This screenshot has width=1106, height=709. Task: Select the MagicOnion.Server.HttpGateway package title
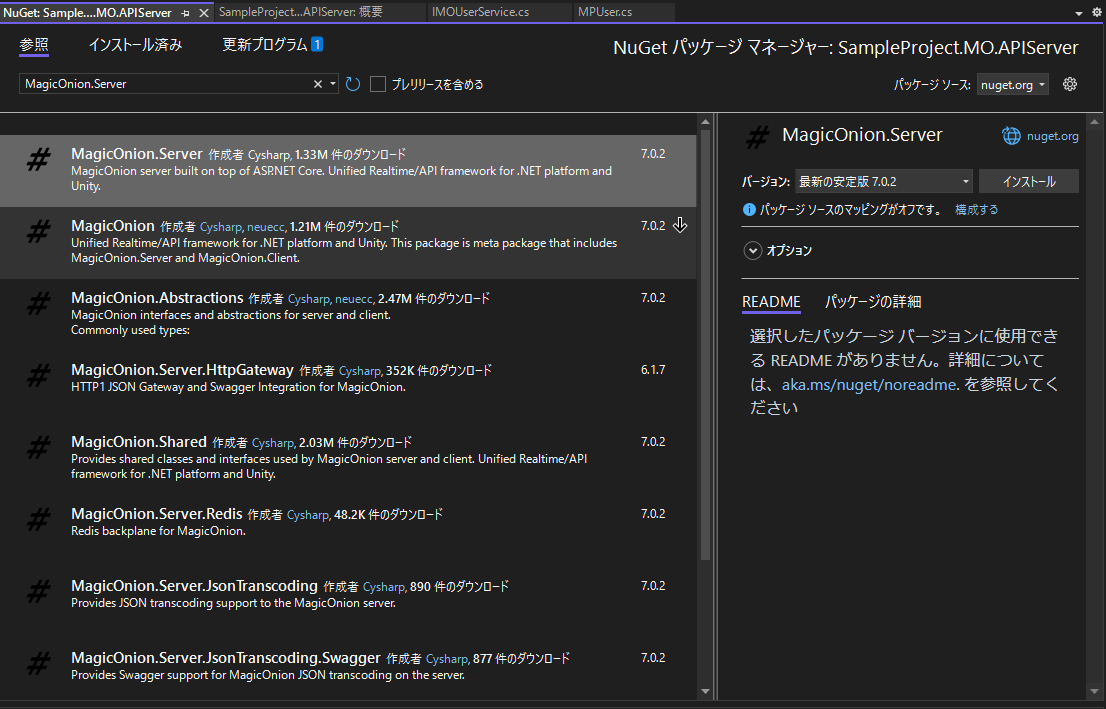182,370
